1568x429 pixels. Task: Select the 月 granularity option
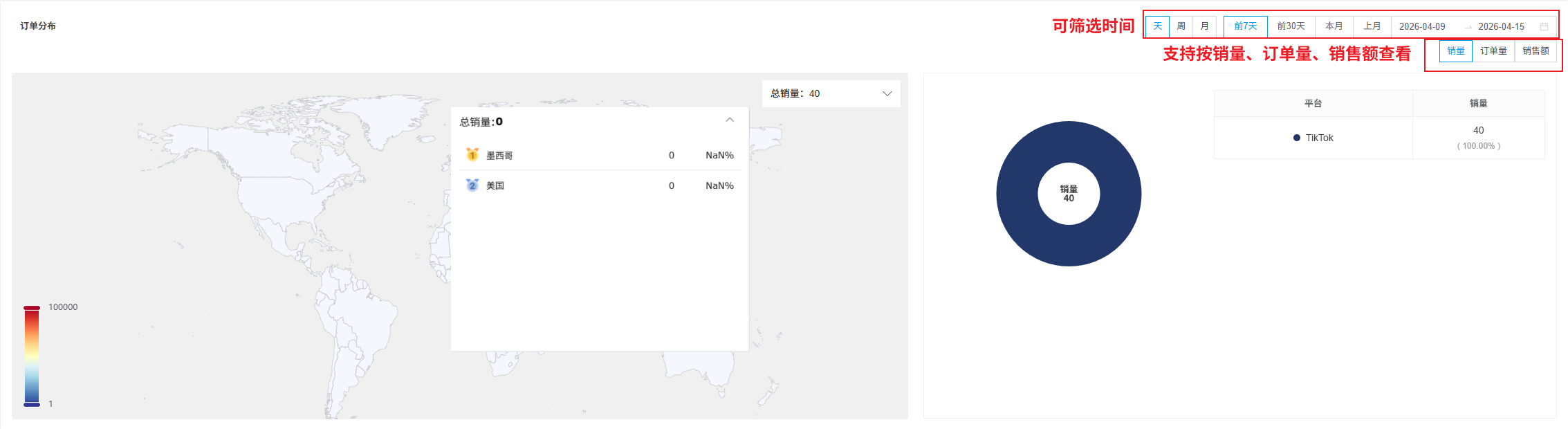click(x=1205, y=26)
